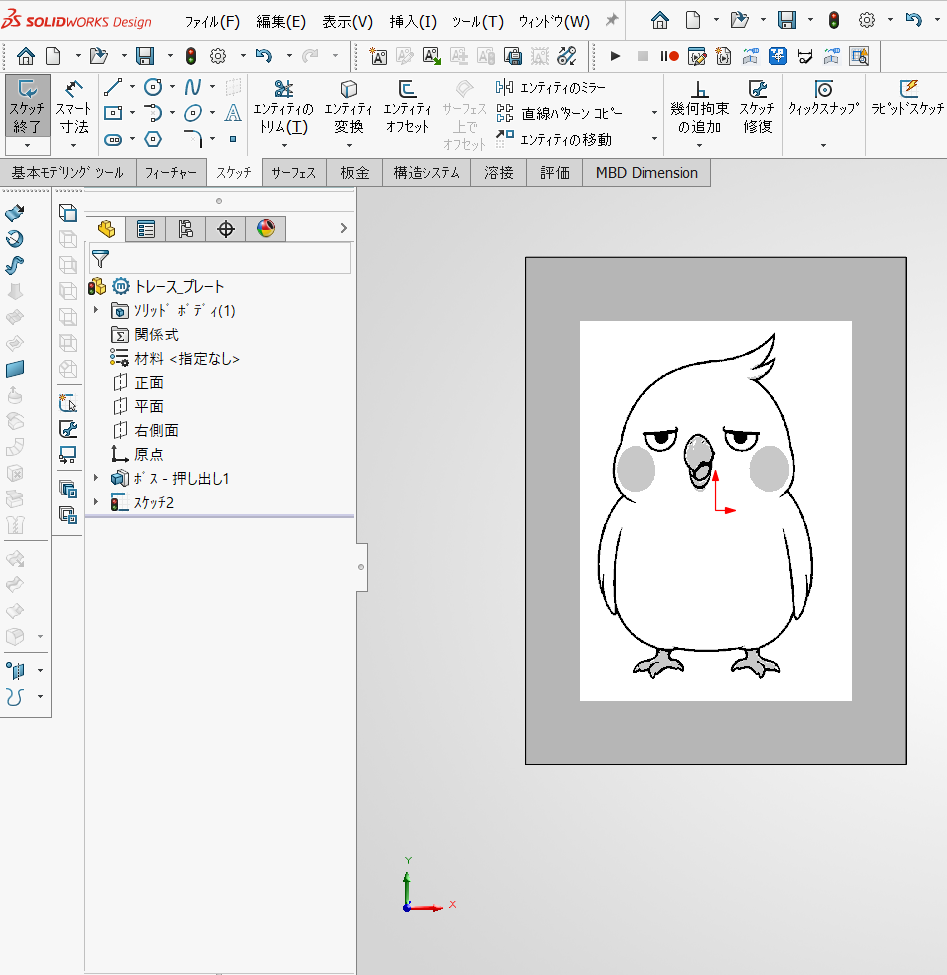Select the Ellipse sketch tool
The width and height of the screenshot is (947, 975).
tap(193, 113)
